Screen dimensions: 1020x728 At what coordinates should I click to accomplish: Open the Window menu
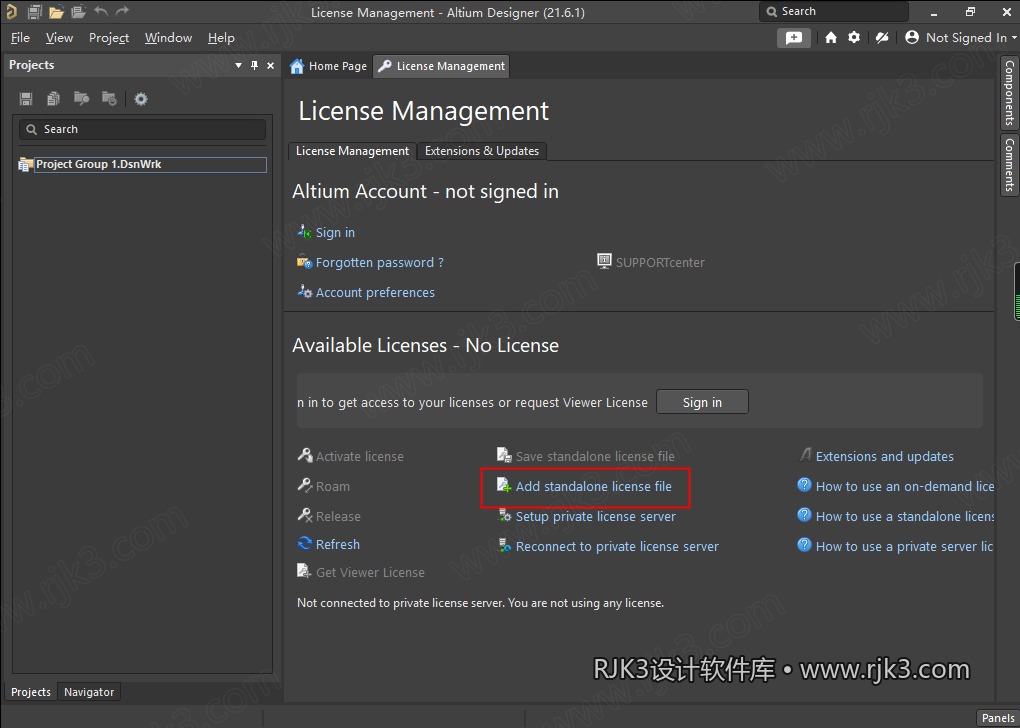[x=168, y=38]
